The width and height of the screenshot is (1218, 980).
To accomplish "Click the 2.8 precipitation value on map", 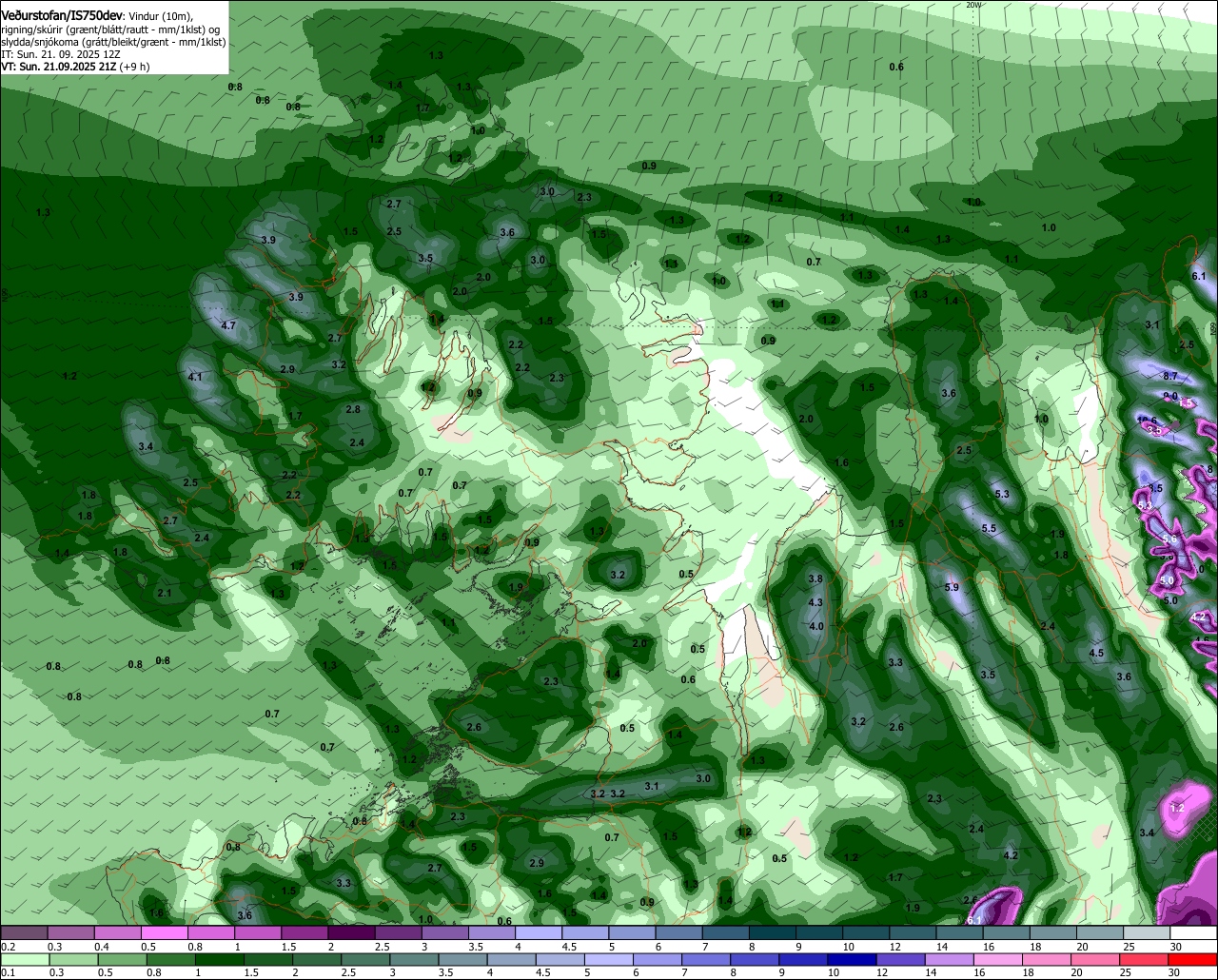I will [x=353, y=408].
